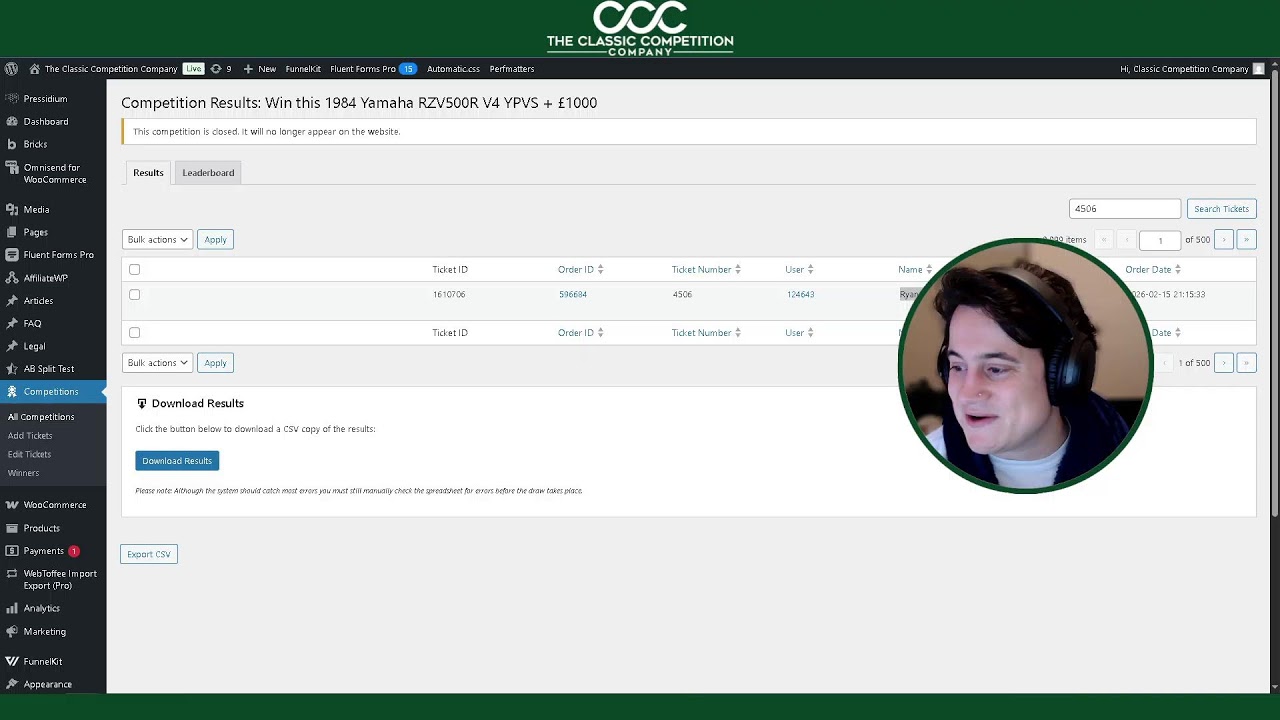The image size is (1280, 720).
Task: Click the WooCommerce icon in the sidebar
Action: click(12, 505)
